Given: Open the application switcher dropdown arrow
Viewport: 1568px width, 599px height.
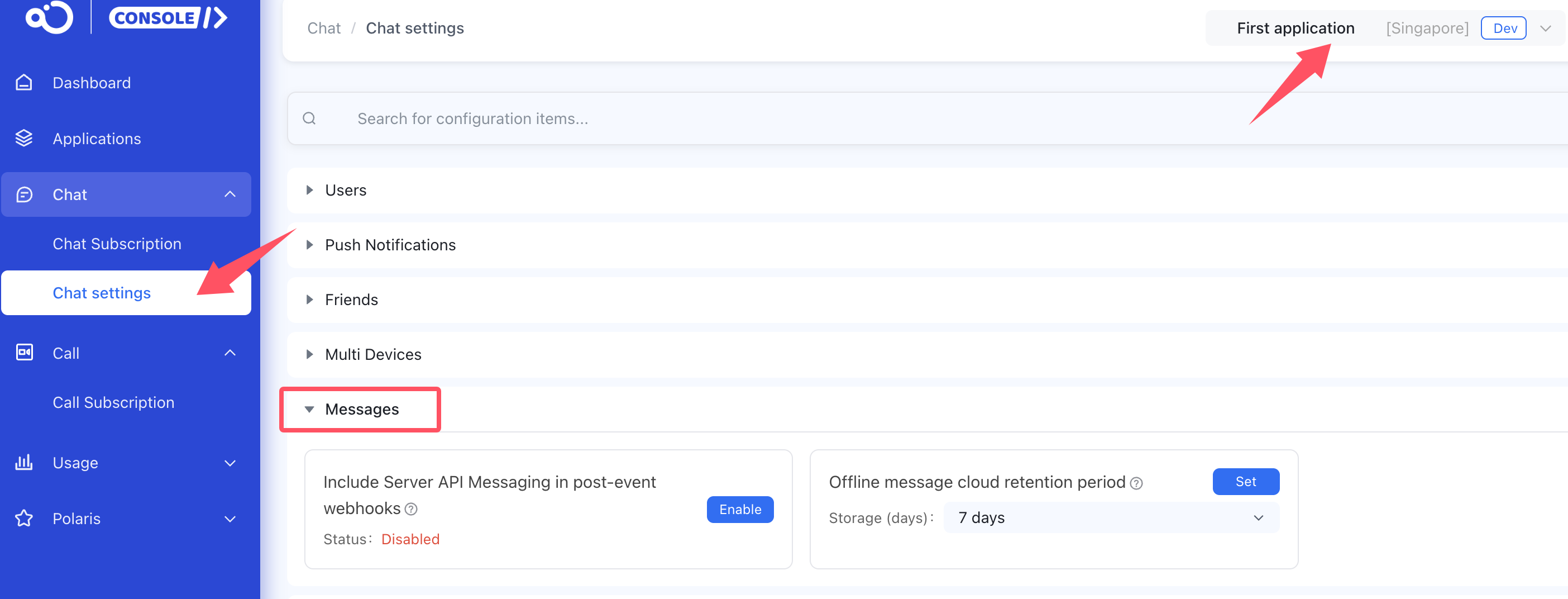Looking at the screenshot, I should (x=1545, y=28).
